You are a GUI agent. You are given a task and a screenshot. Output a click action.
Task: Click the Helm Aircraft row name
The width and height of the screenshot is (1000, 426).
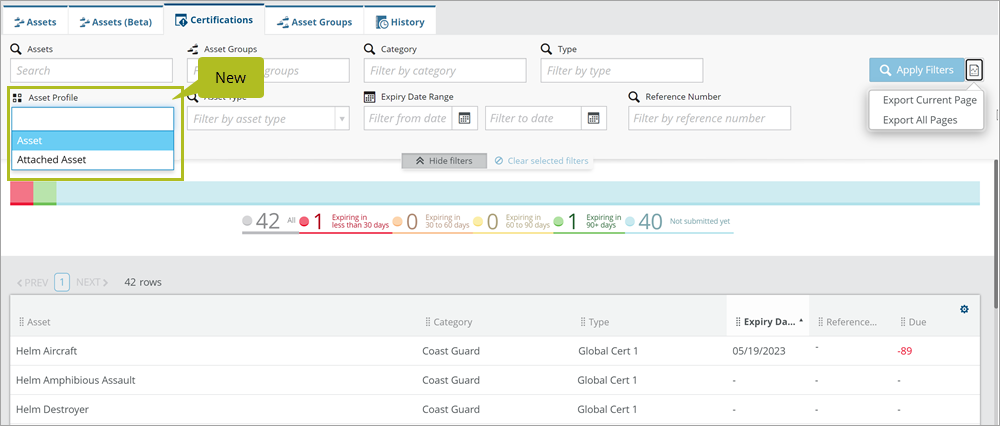(x=47, y=351)
